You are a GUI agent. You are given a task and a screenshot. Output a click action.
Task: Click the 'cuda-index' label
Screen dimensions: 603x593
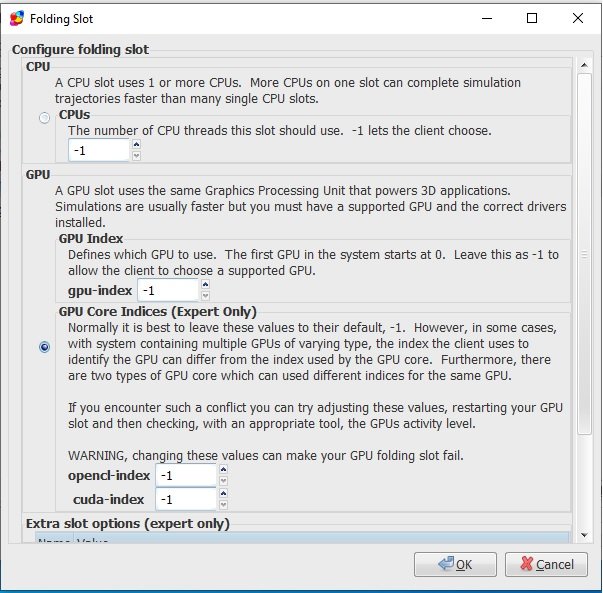coord(108,499)
